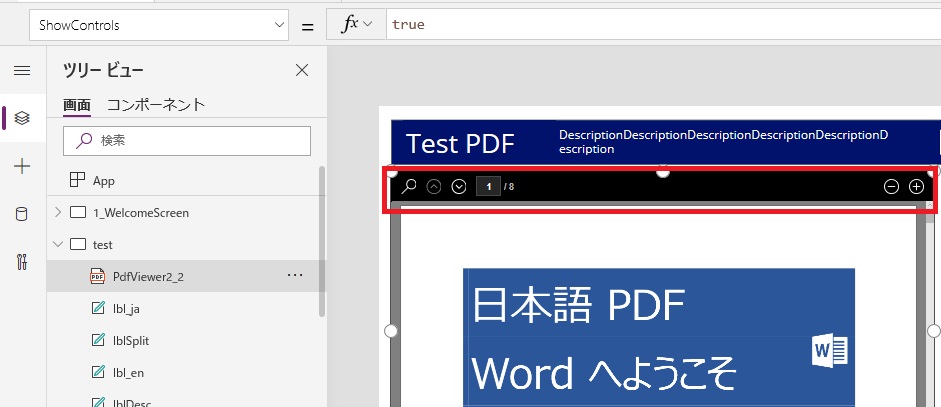Zoom in PDF with plus icon

[916, 187]
